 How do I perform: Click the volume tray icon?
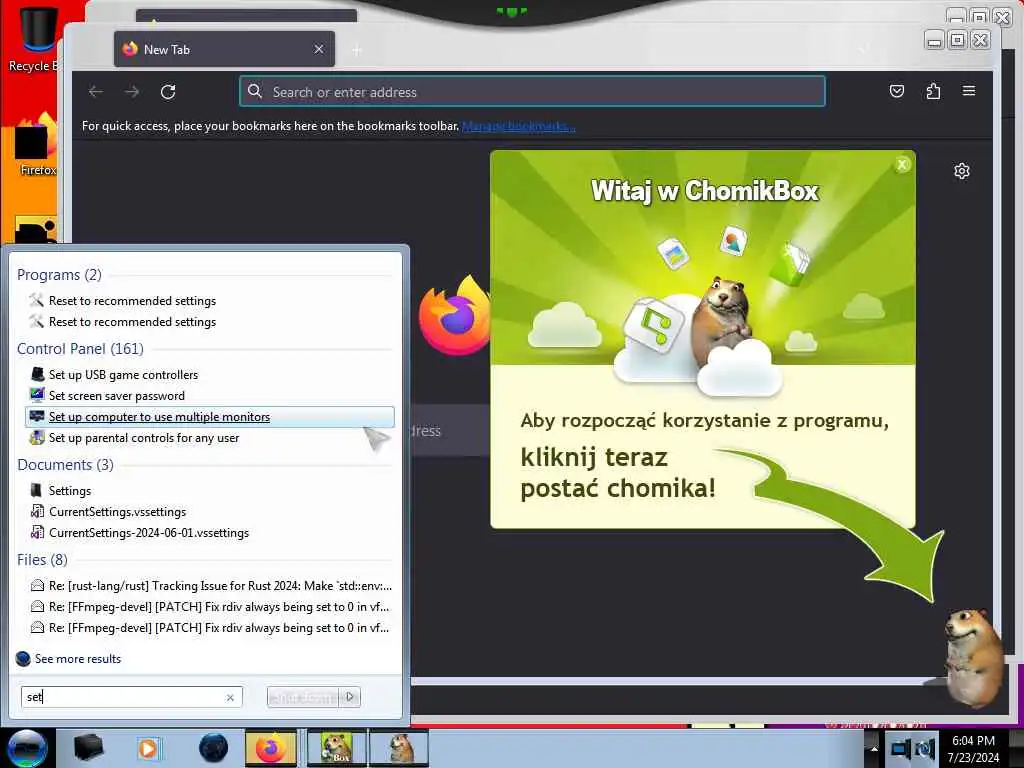[x=925, y=748]
